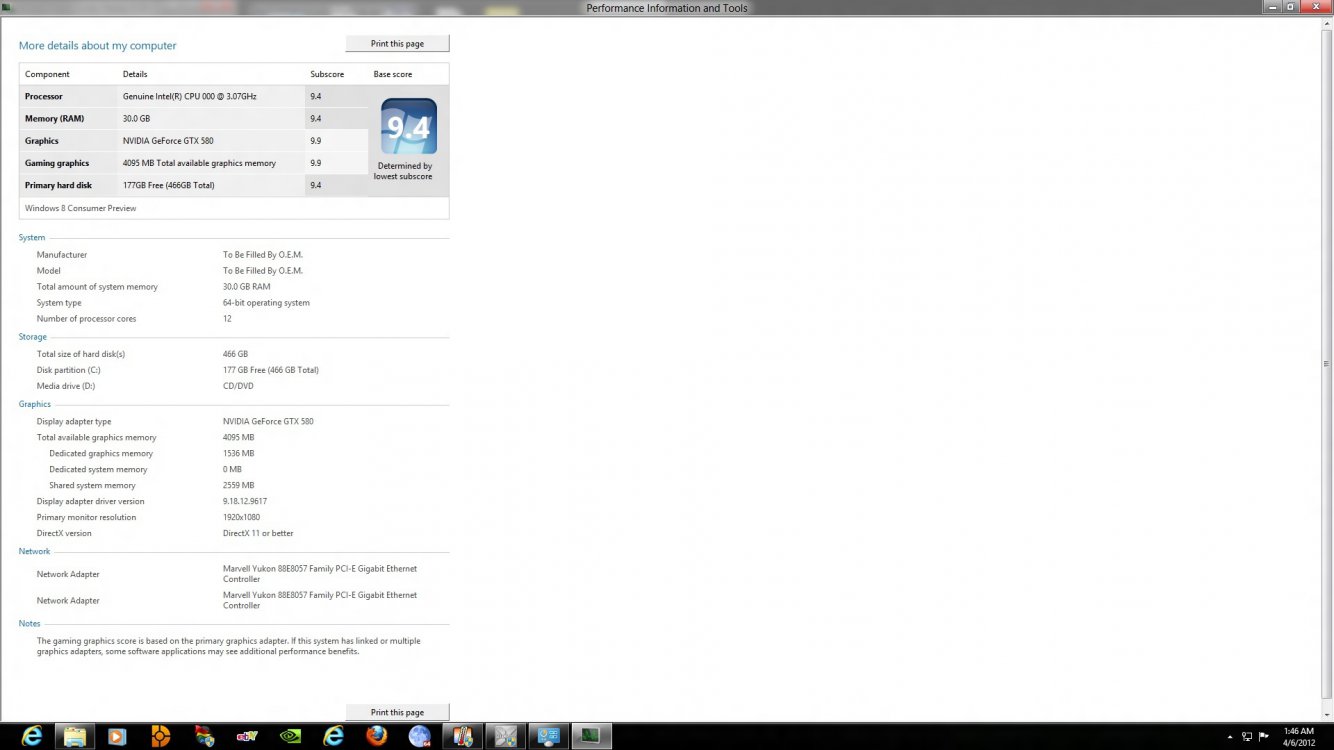
Task: Click 'Determined by lowest subscore' caption
Action: (404, 171)
